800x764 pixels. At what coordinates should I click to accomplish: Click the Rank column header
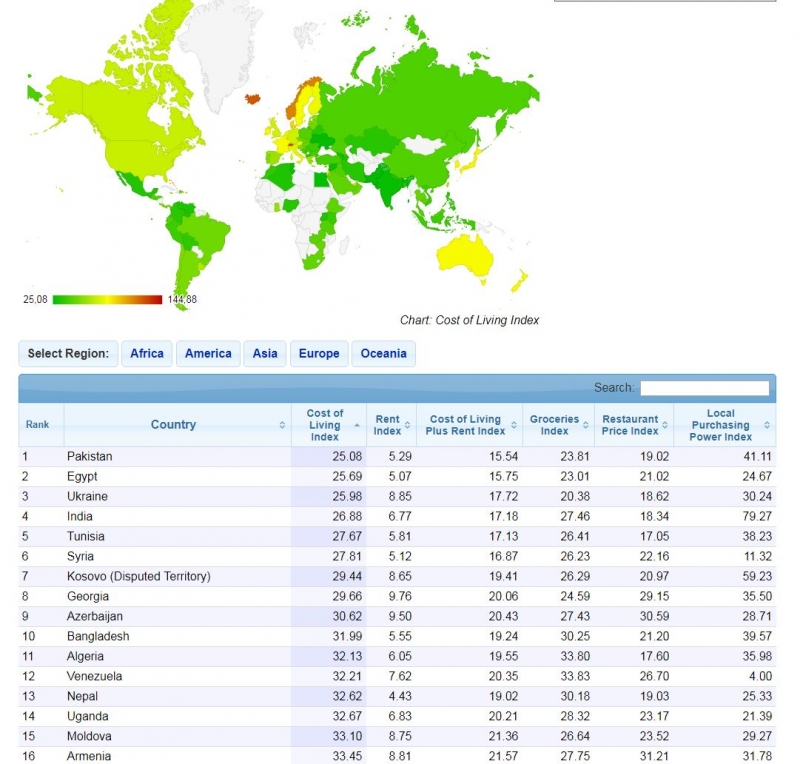tap(38, 425)
